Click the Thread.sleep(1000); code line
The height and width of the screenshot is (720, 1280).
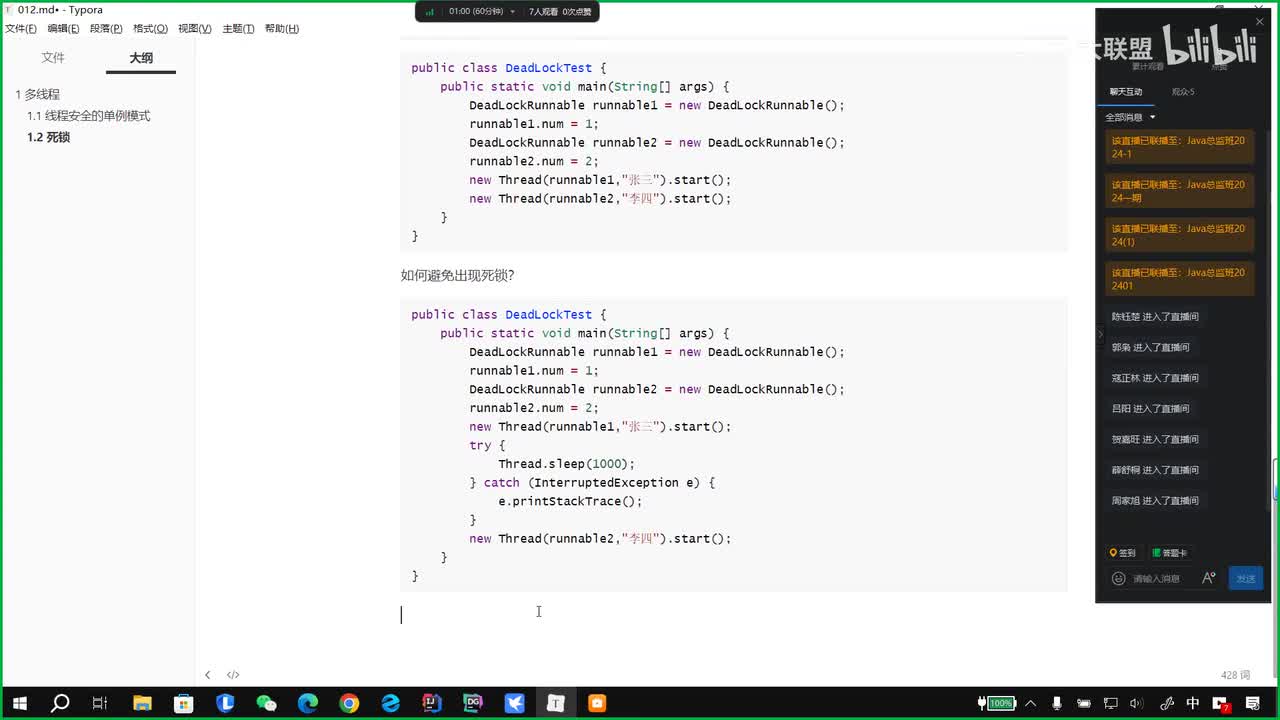pos(567,464)
